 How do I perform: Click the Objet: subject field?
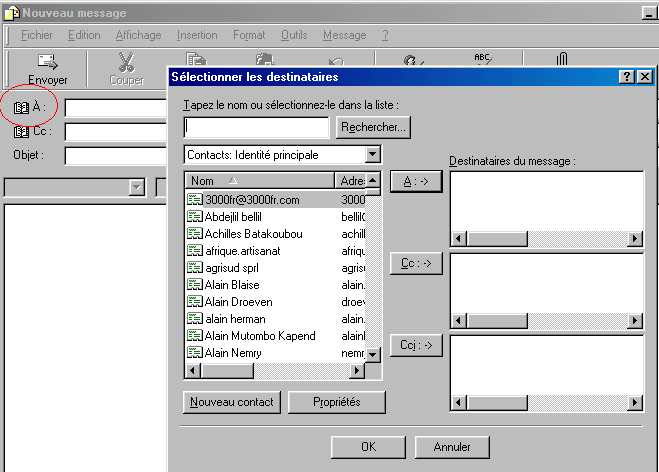coord(116,156)
